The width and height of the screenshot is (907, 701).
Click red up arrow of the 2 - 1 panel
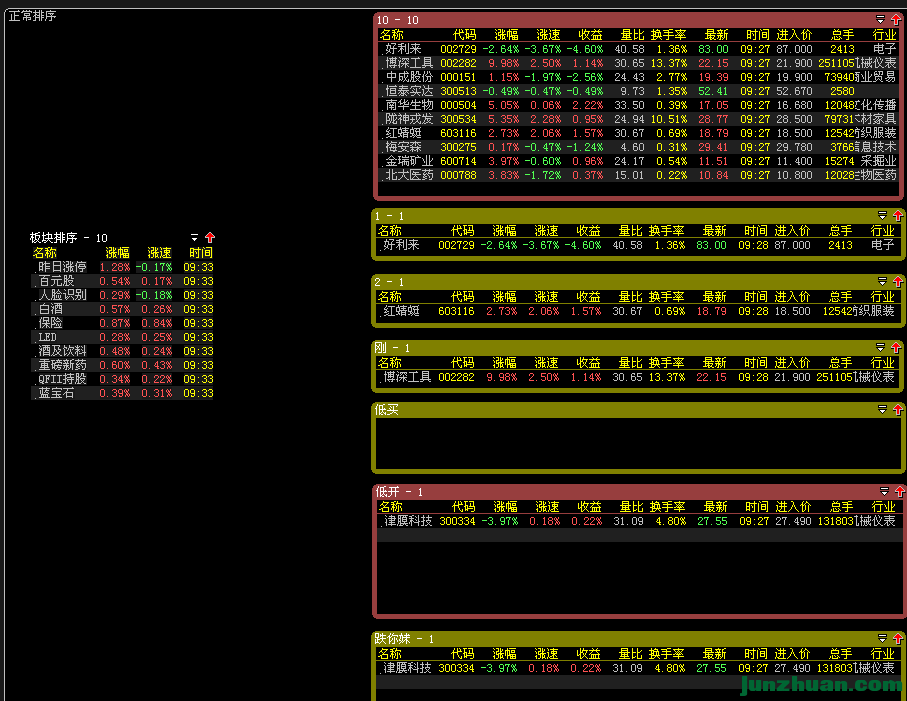click(897, 282)
